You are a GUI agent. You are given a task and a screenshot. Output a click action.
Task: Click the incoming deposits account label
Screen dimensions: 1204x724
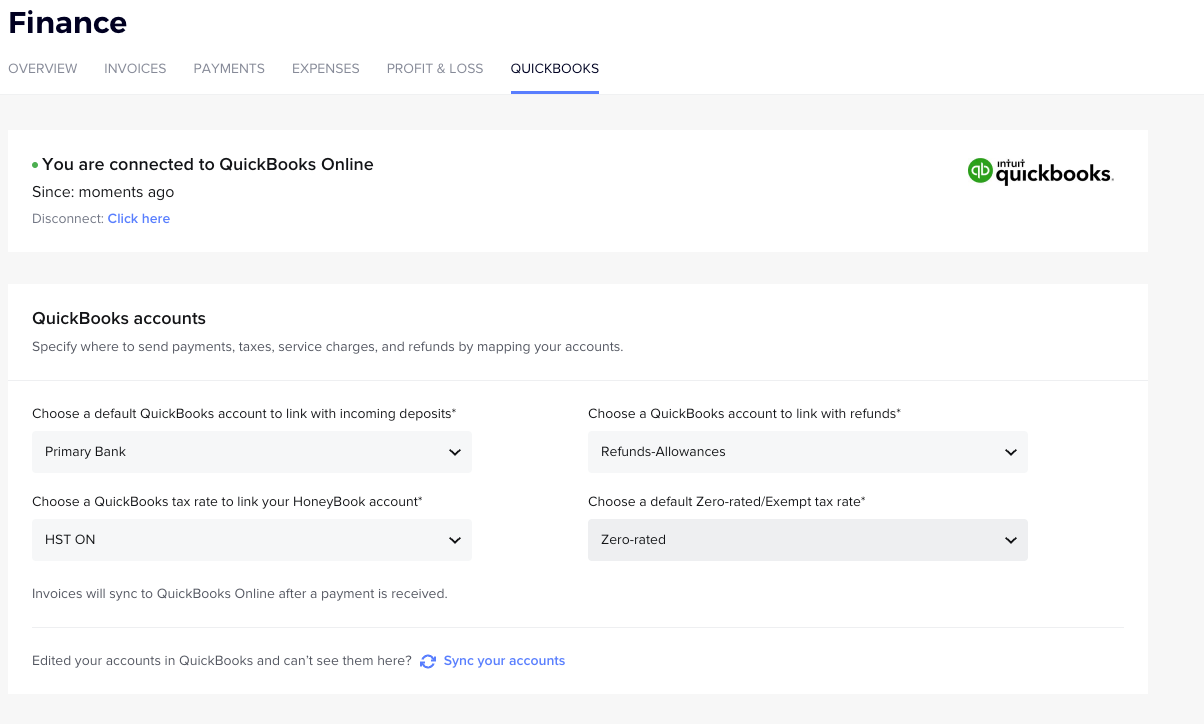click(245, 413)
